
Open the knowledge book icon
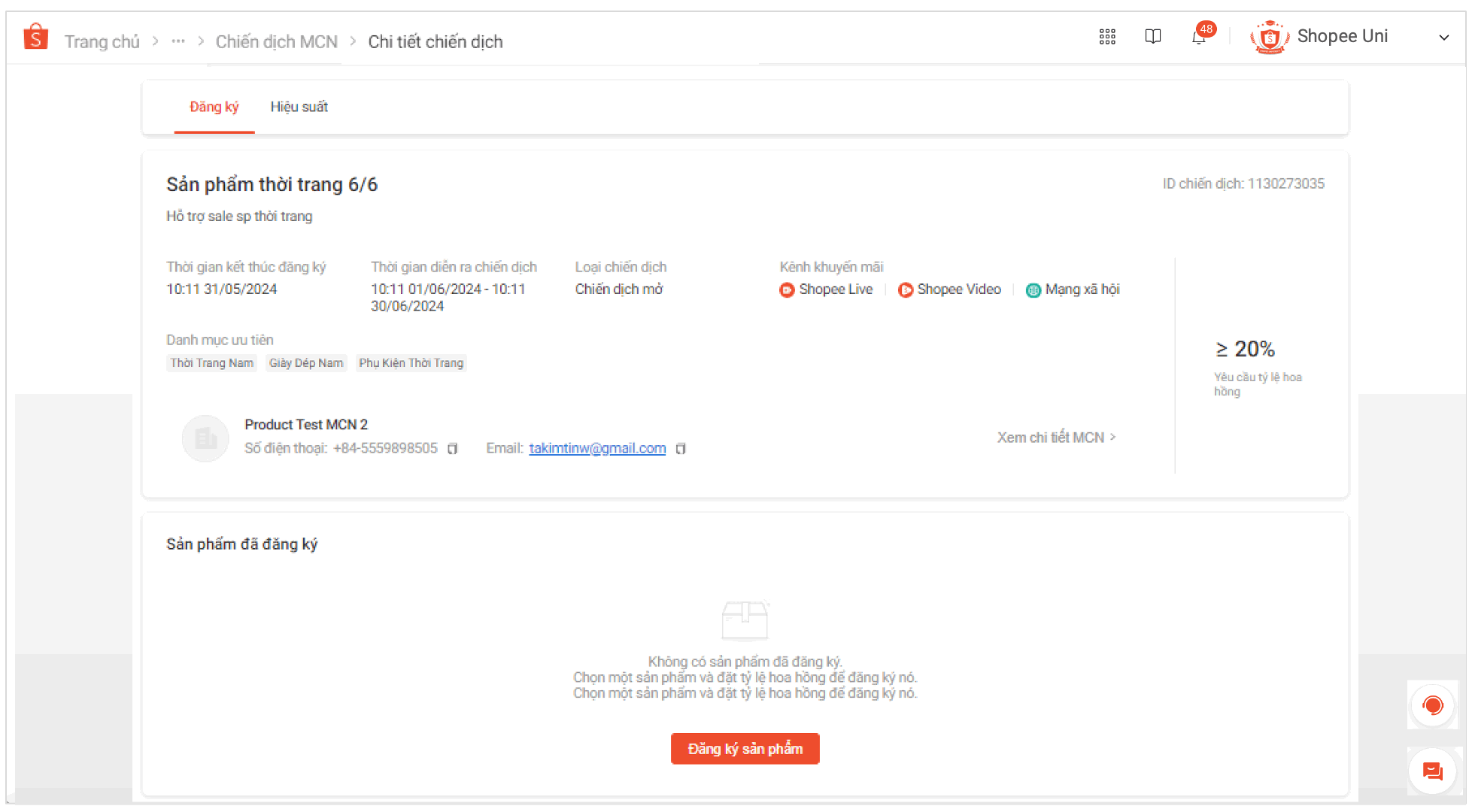(1153, 36)
